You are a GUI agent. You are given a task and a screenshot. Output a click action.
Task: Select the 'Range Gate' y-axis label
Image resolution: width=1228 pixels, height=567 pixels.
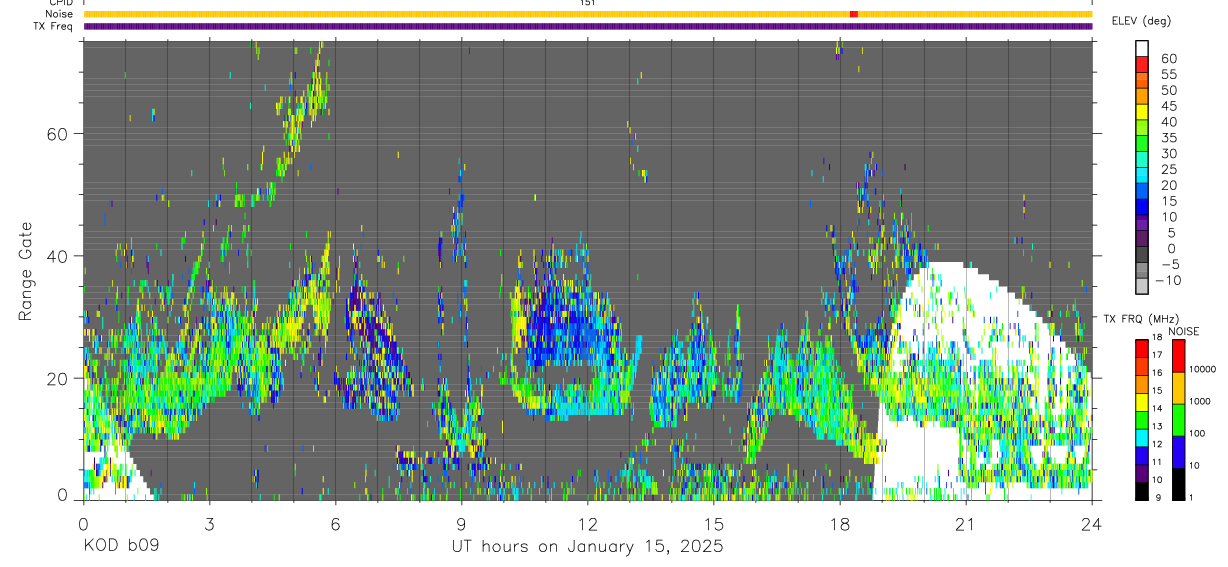pos(26,270)
